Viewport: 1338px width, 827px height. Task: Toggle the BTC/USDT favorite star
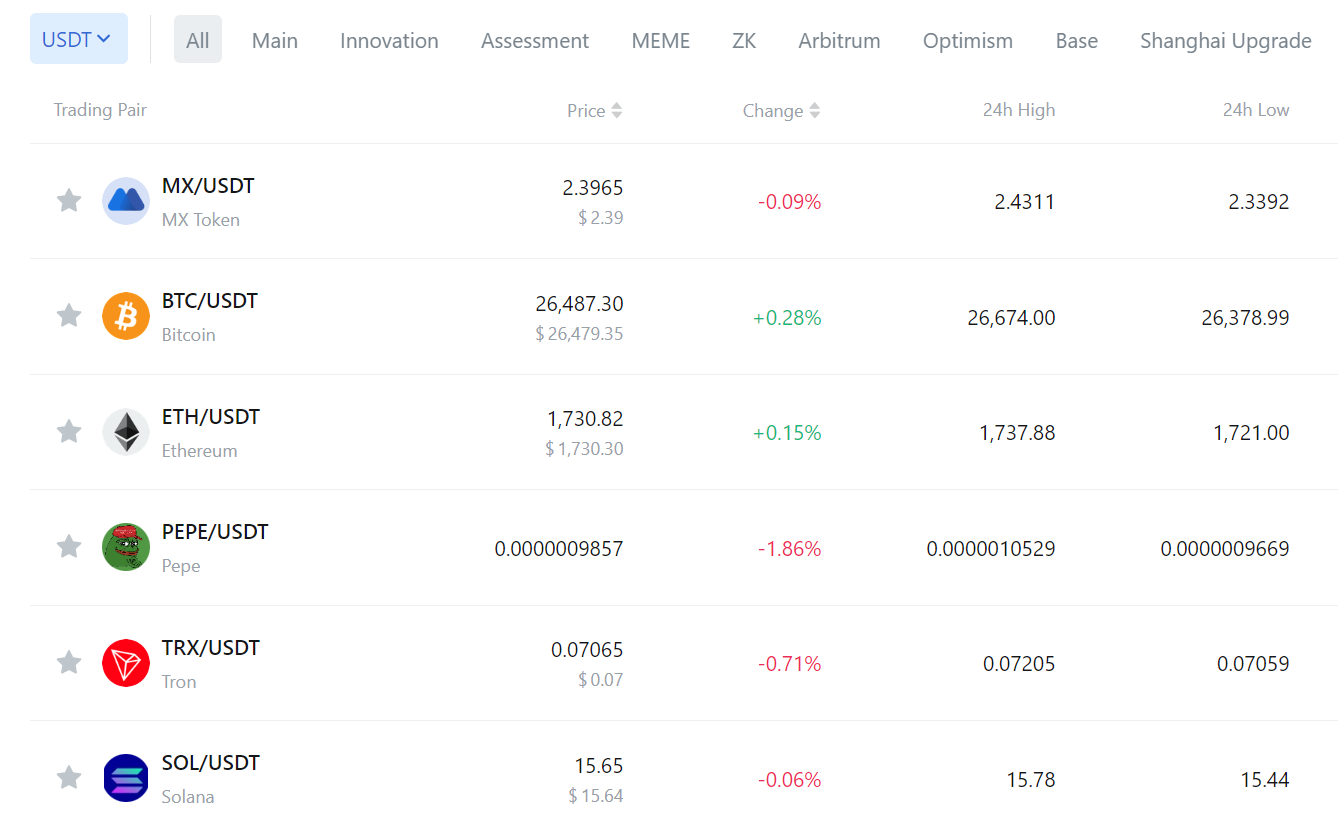point(68,315)
